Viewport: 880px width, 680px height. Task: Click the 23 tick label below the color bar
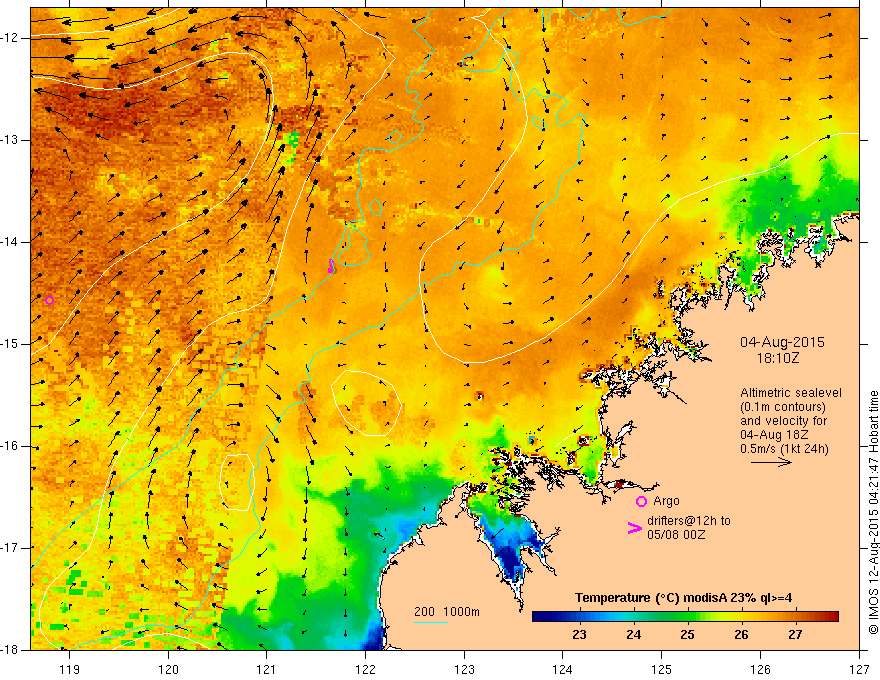579,635
